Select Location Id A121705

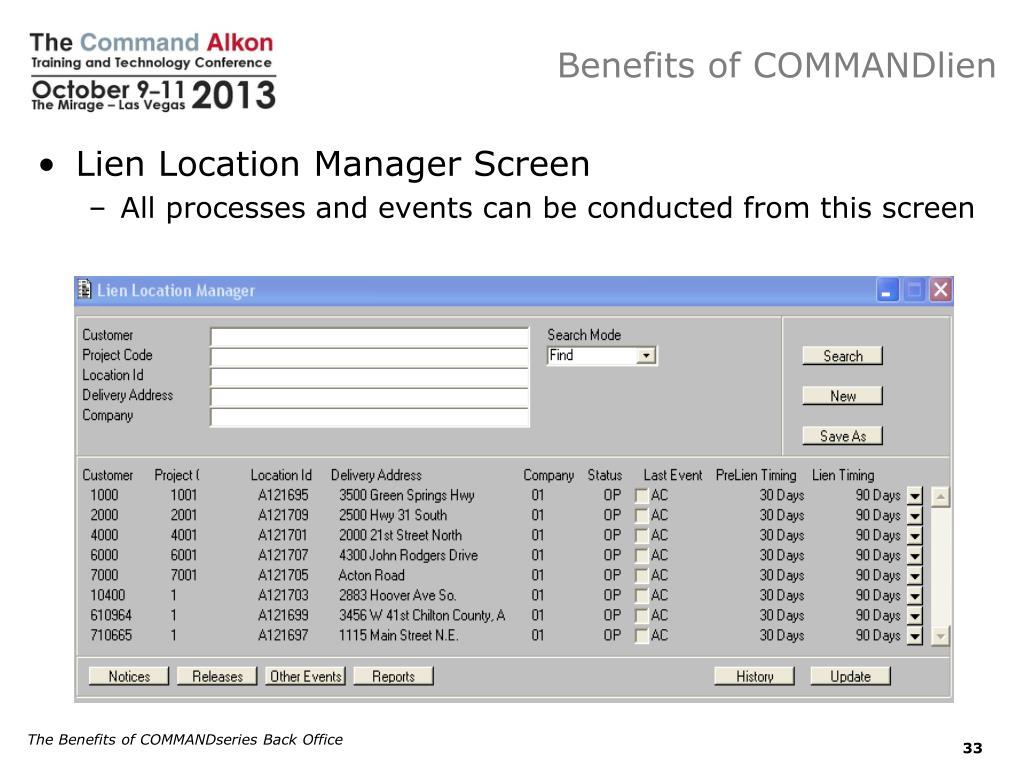tap(283, 575)
